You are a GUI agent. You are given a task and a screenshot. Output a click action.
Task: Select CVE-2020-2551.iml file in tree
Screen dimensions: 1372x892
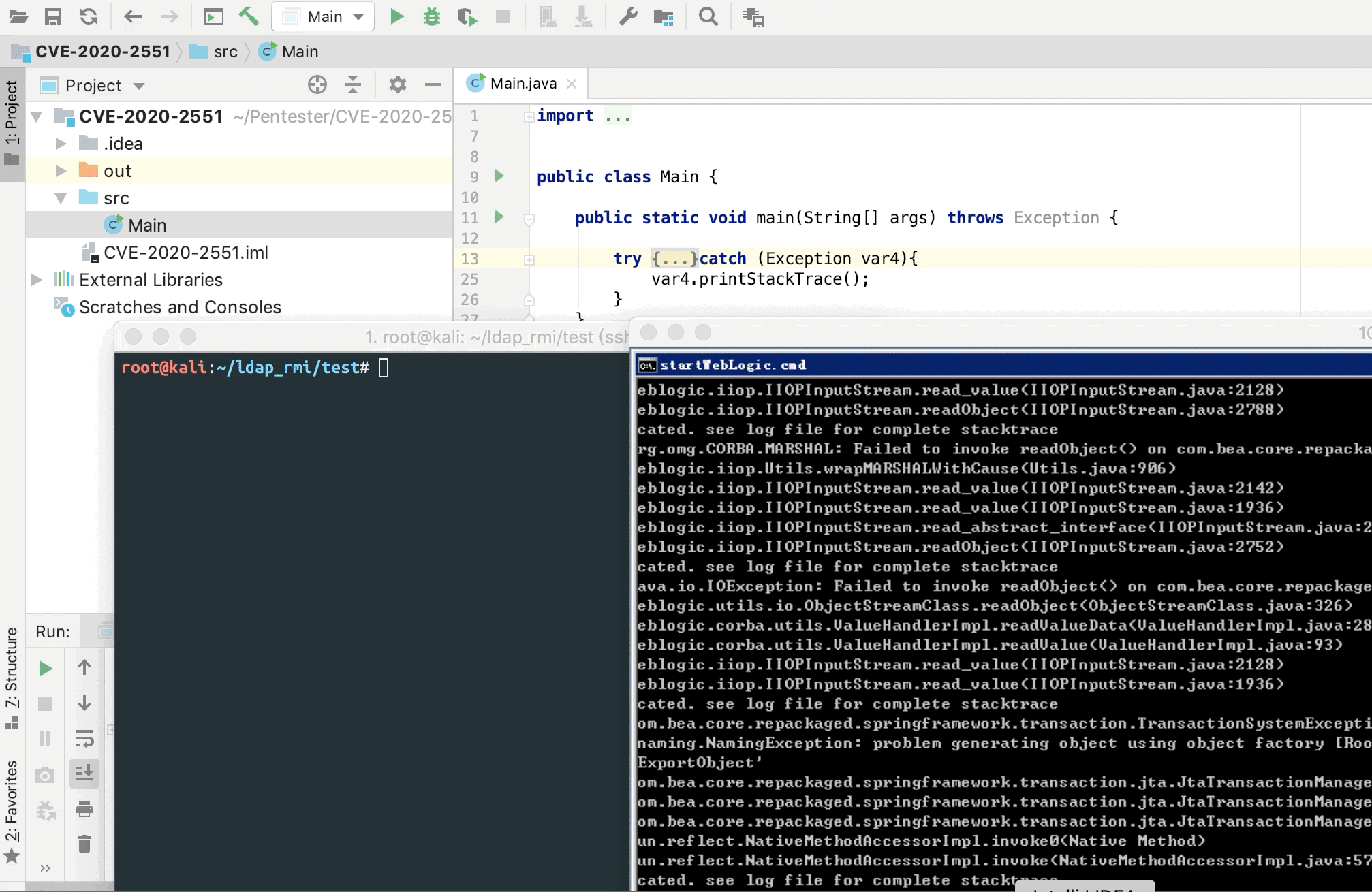tap(185, 253)
